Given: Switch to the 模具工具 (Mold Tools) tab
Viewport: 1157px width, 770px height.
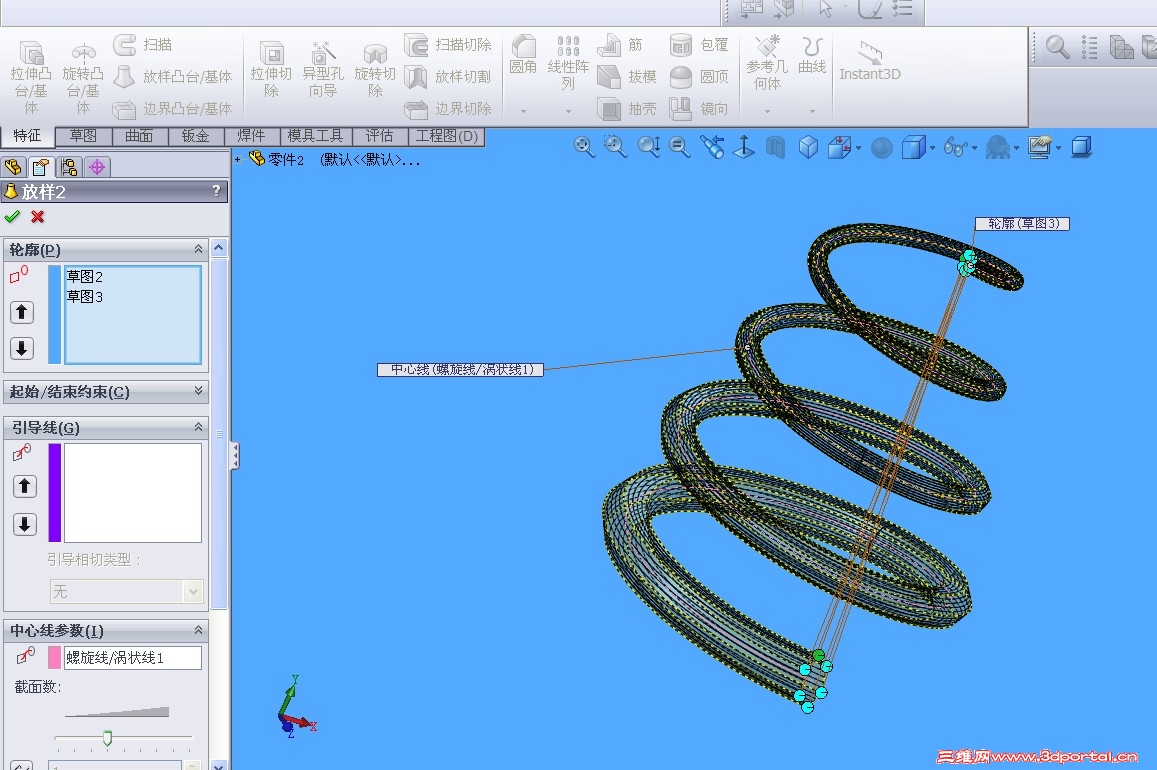Looking at the screenshot, I should (315, 136).
